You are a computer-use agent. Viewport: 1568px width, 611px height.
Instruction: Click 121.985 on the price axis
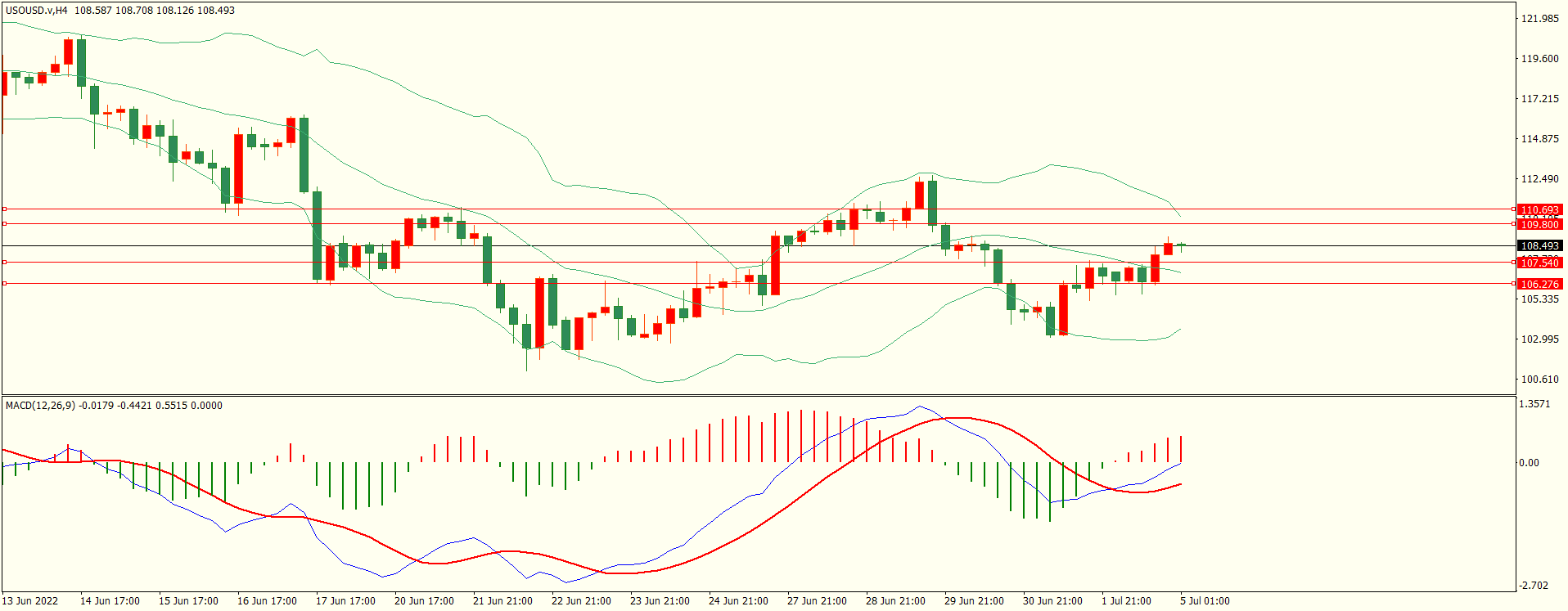point(1539,19)
